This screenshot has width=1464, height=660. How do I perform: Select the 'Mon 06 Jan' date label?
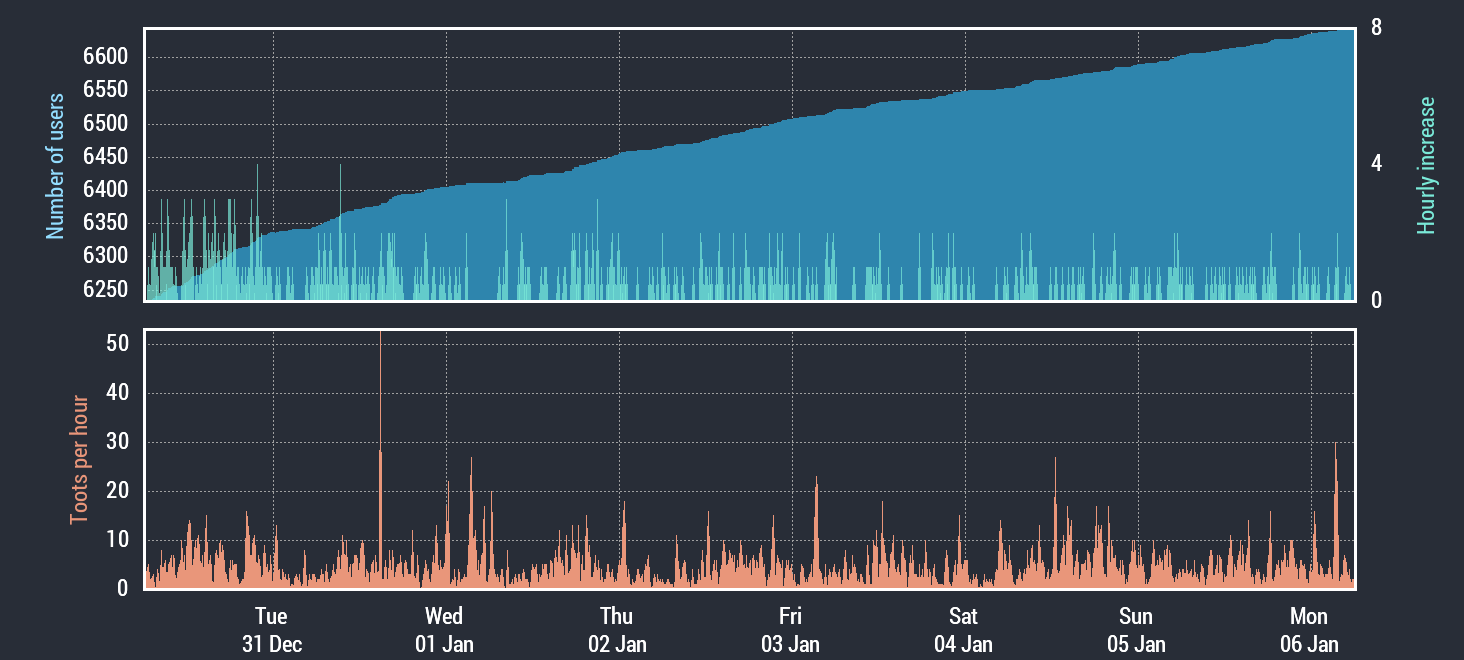(1309, 630)
